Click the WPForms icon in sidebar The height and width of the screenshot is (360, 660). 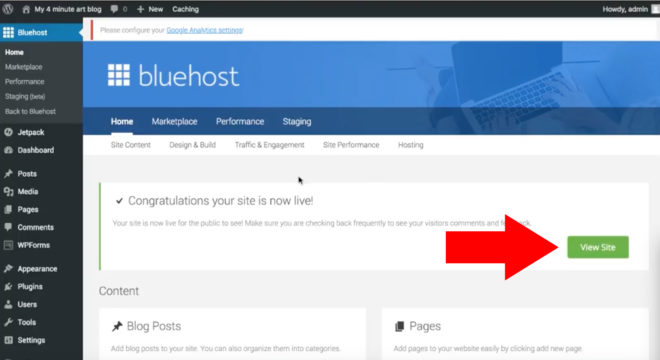[8, 245]
